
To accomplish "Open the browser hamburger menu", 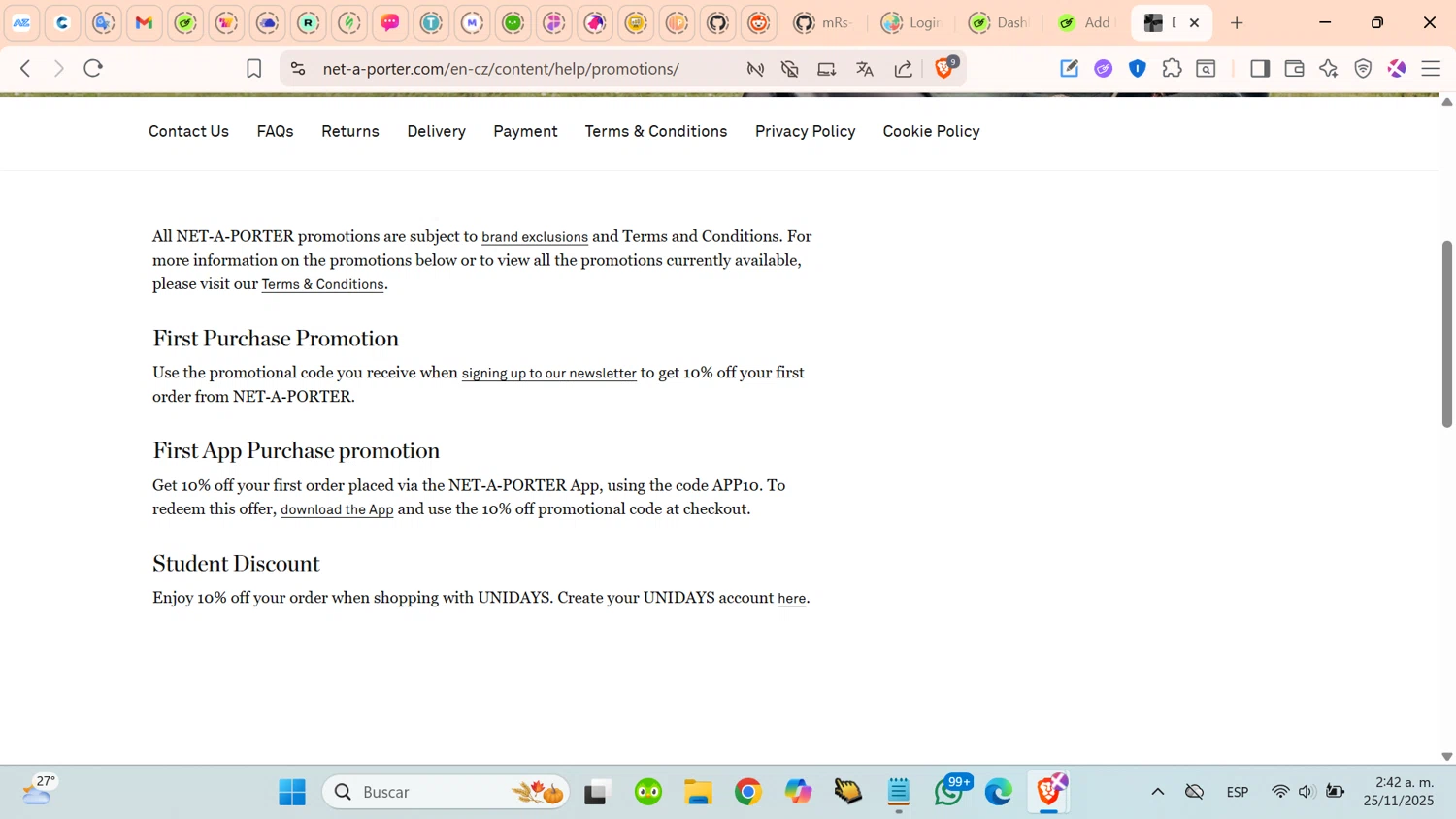I will pyautogui.click(x=1431, y=68).
